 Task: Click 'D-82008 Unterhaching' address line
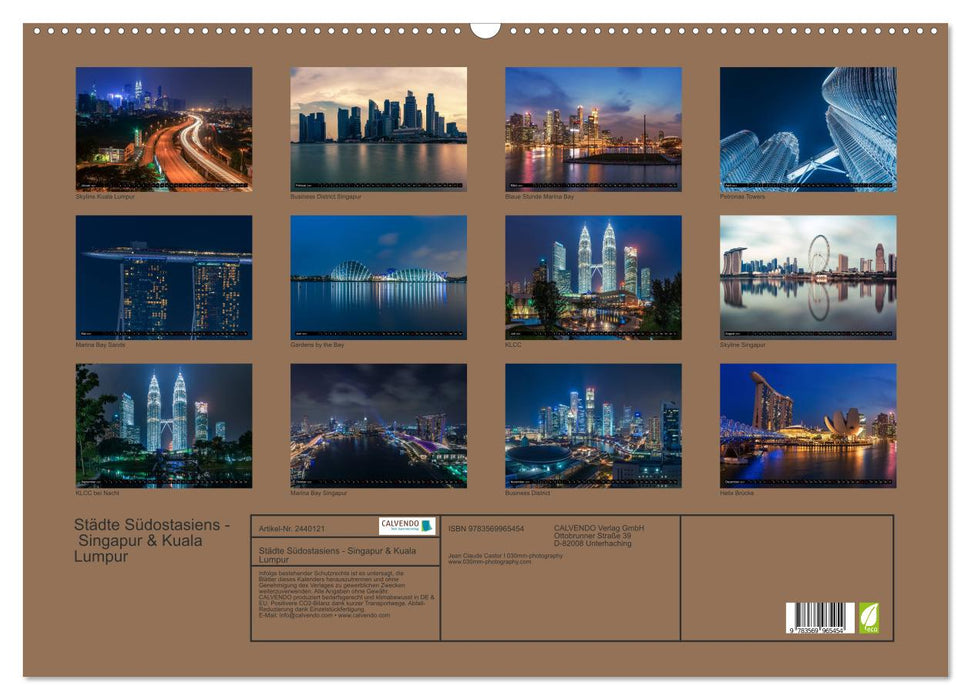[x=593, y=543]
